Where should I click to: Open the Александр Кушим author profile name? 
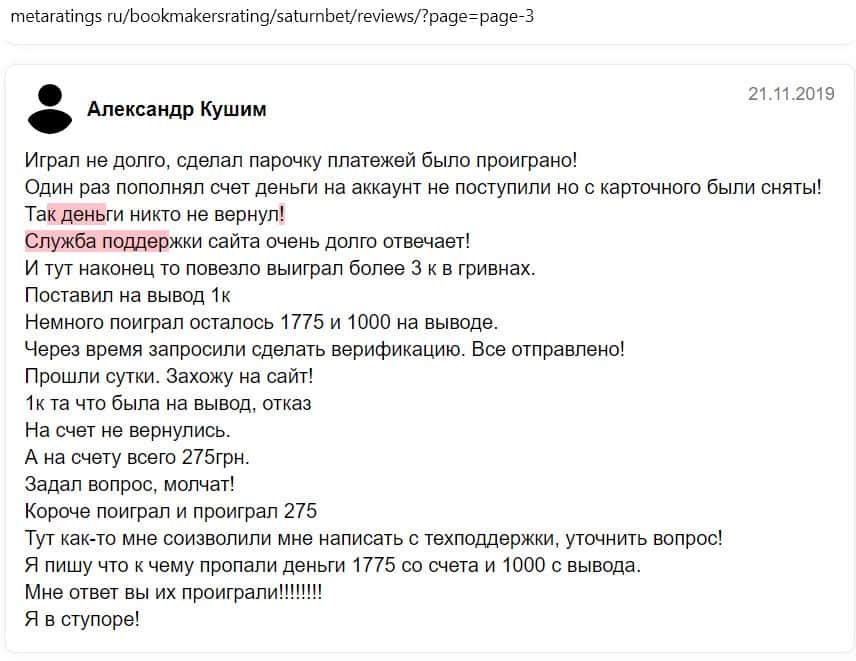pos(177,109)
